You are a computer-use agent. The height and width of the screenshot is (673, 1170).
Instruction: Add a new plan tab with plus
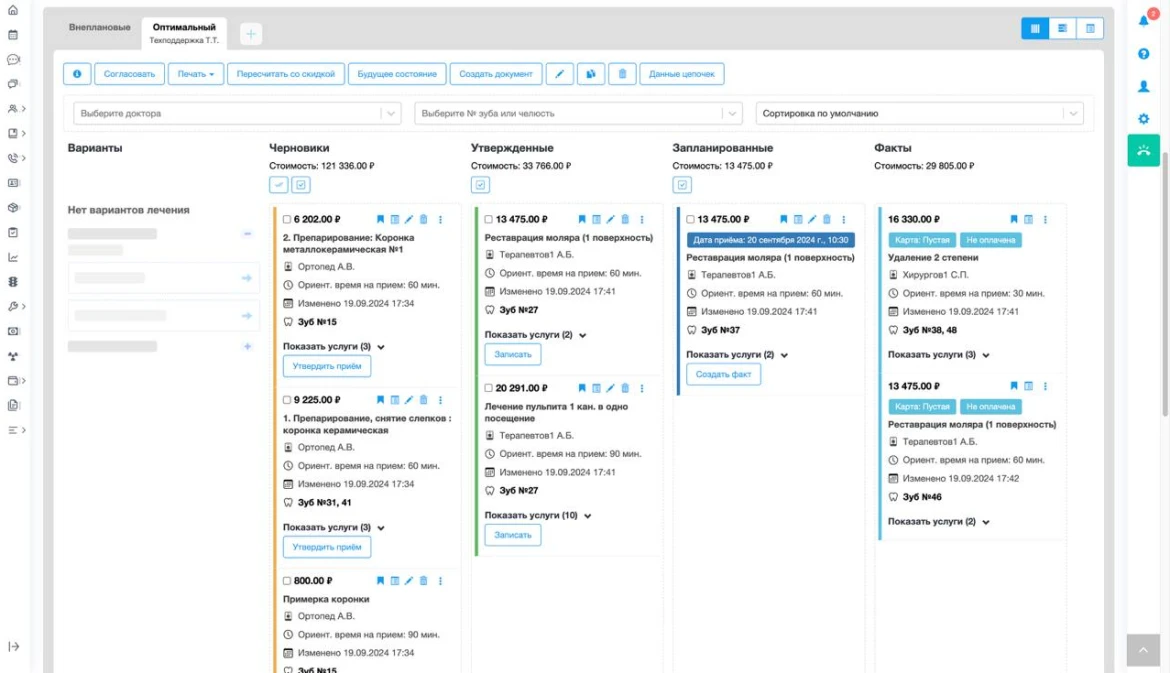click(250, 34)
